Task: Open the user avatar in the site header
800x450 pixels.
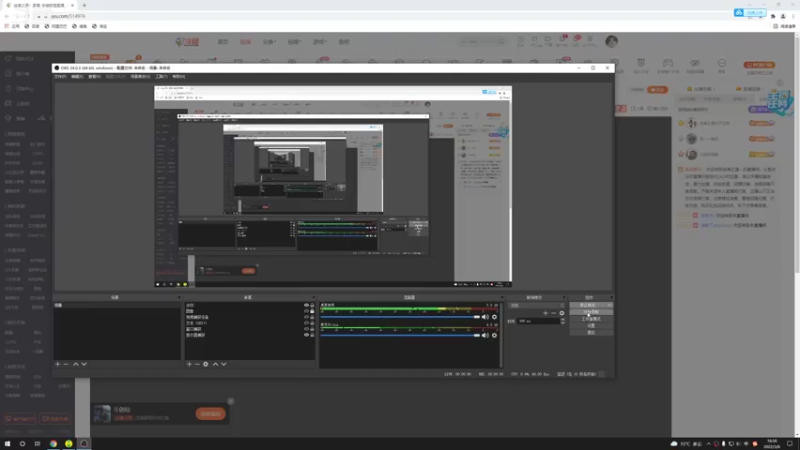Action: (x=612, y=41)
